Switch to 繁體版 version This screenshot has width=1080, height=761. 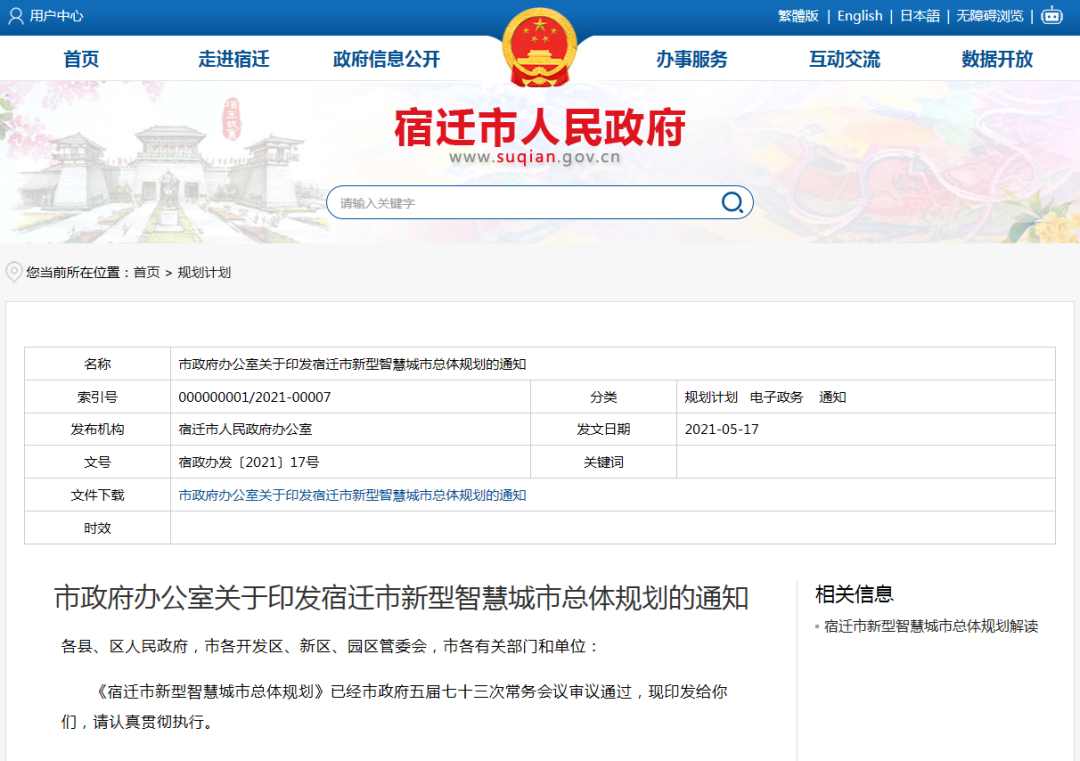tap(798, 16)
